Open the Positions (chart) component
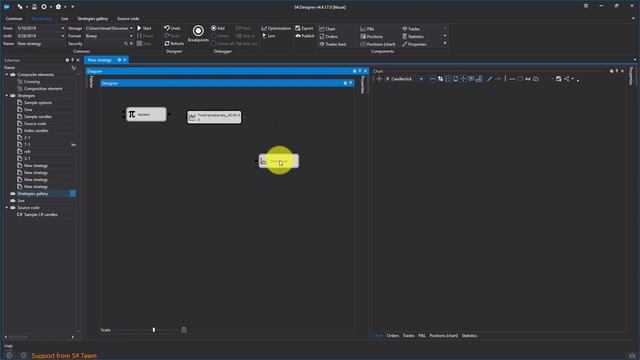The image size is (640, 360). [378, 44]
